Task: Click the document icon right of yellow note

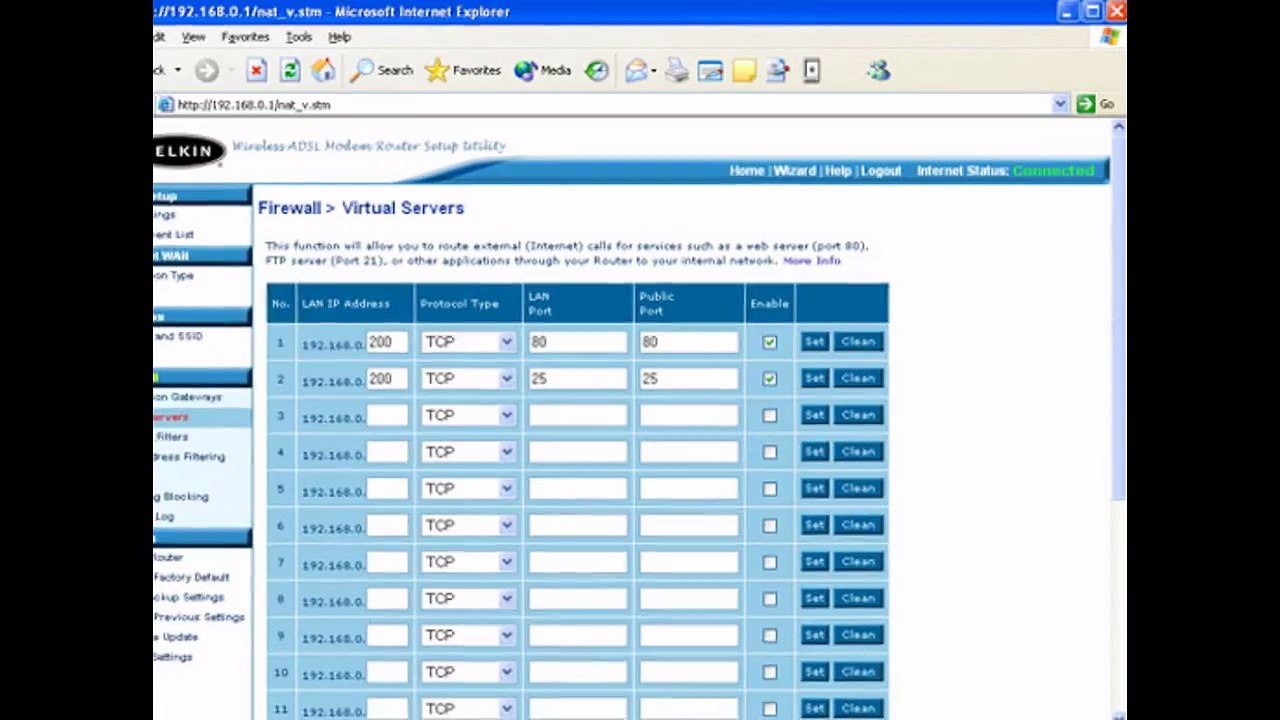Action: pyautogui.click(x=778, y=70)
